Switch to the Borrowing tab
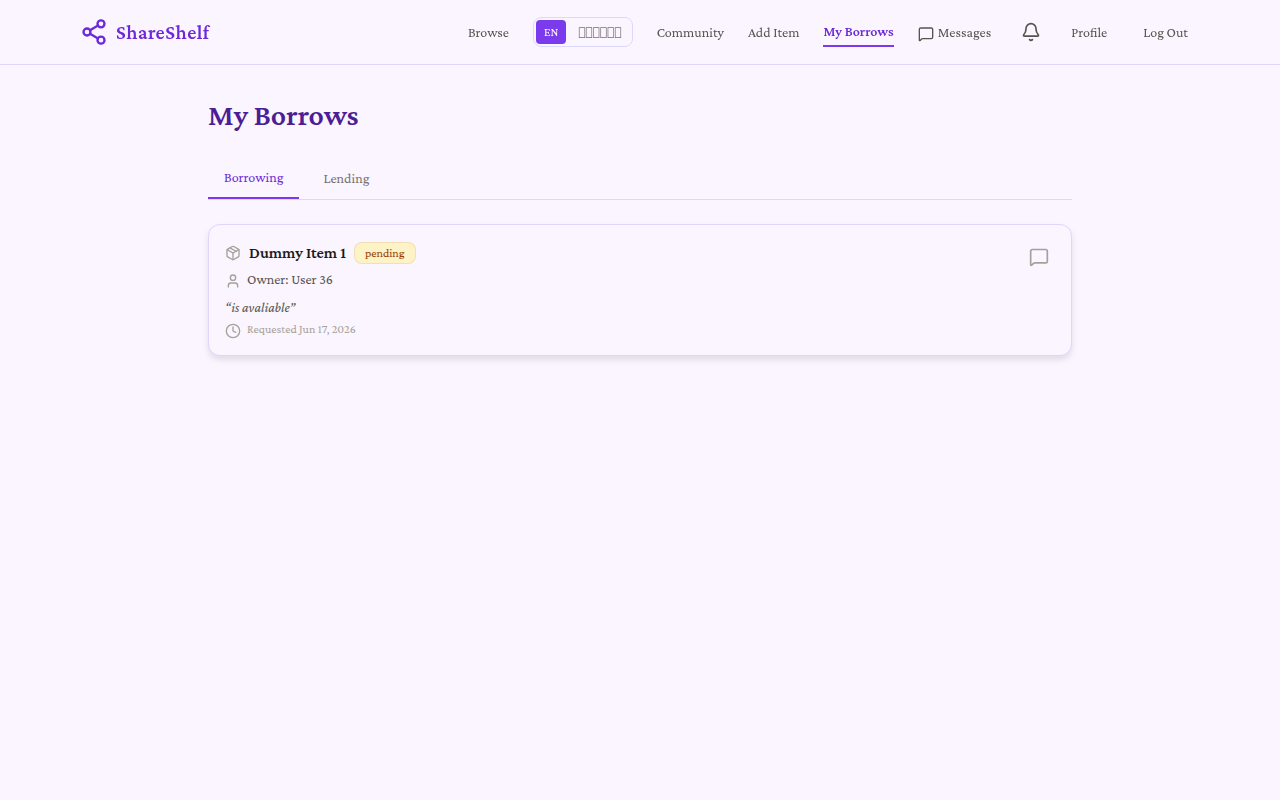The image size is (1280, 800). tap(254, 178)
